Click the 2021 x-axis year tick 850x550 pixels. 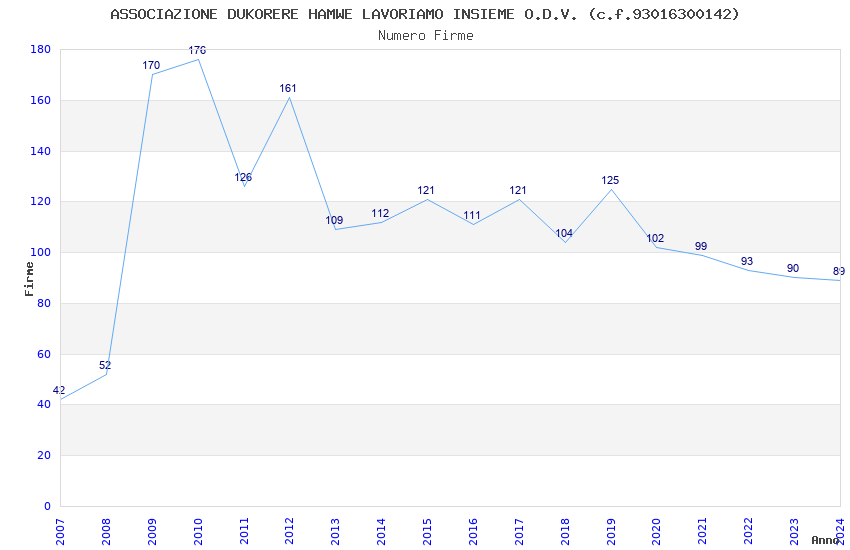pos(703,531)
